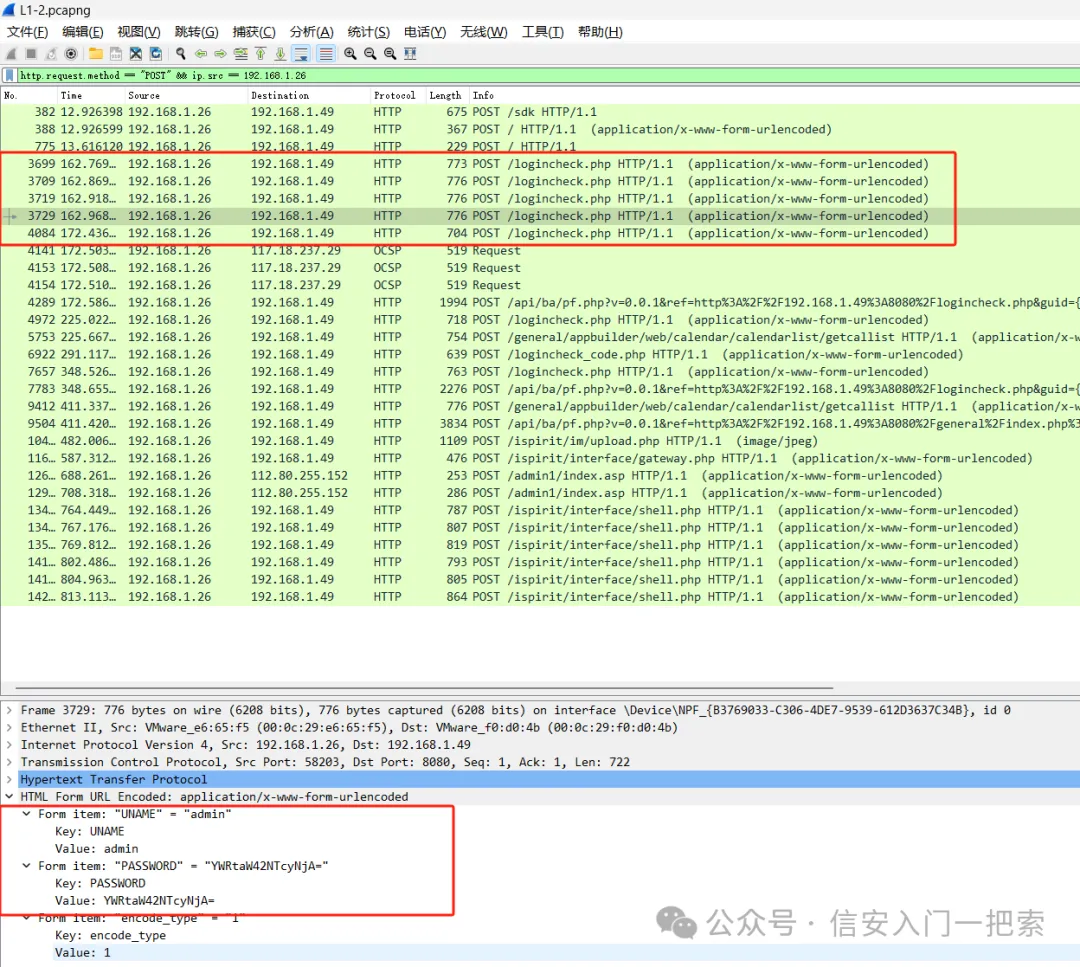This screenshot has height=967, width=1080.
Task: Sort by the Protocol column header
Action: coord(397,95)
